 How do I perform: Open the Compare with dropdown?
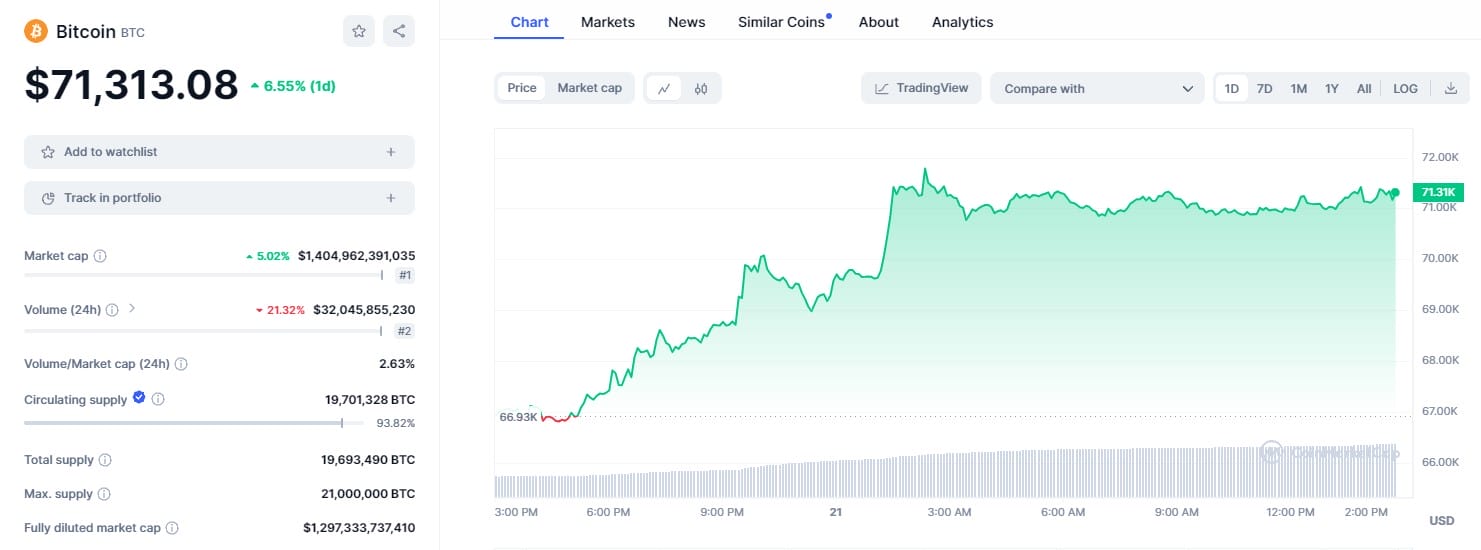click(1097, 88)
